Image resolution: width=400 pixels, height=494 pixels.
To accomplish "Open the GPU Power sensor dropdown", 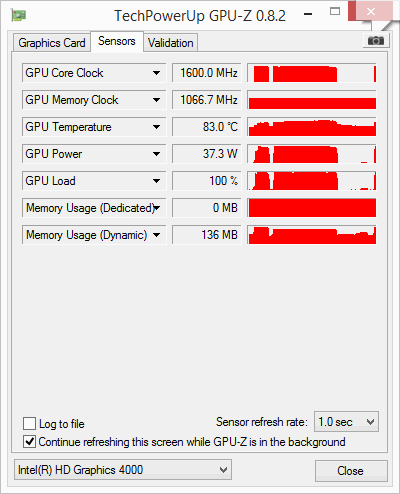I will 156,154.
